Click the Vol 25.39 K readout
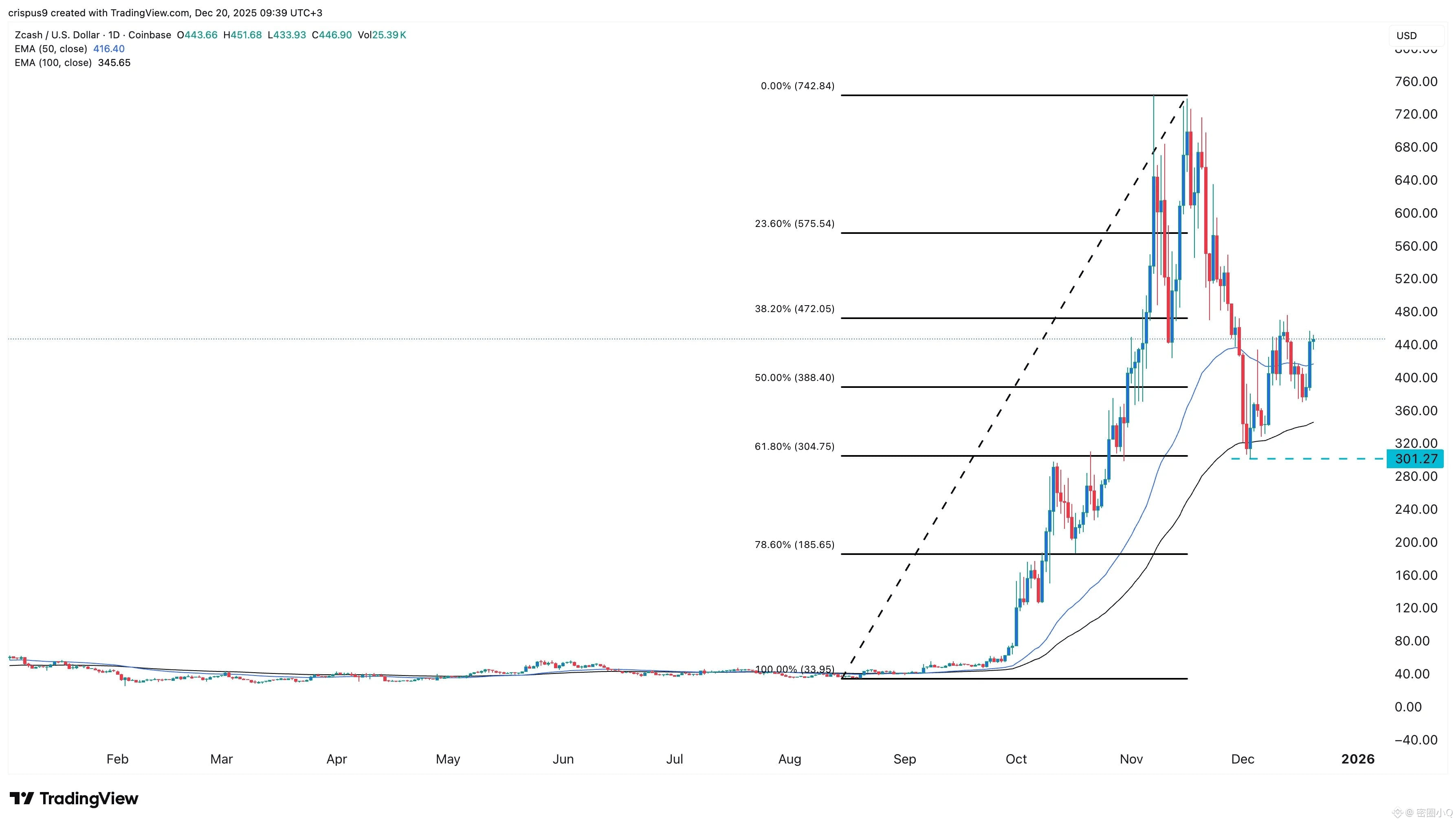 tap(382, 35)
